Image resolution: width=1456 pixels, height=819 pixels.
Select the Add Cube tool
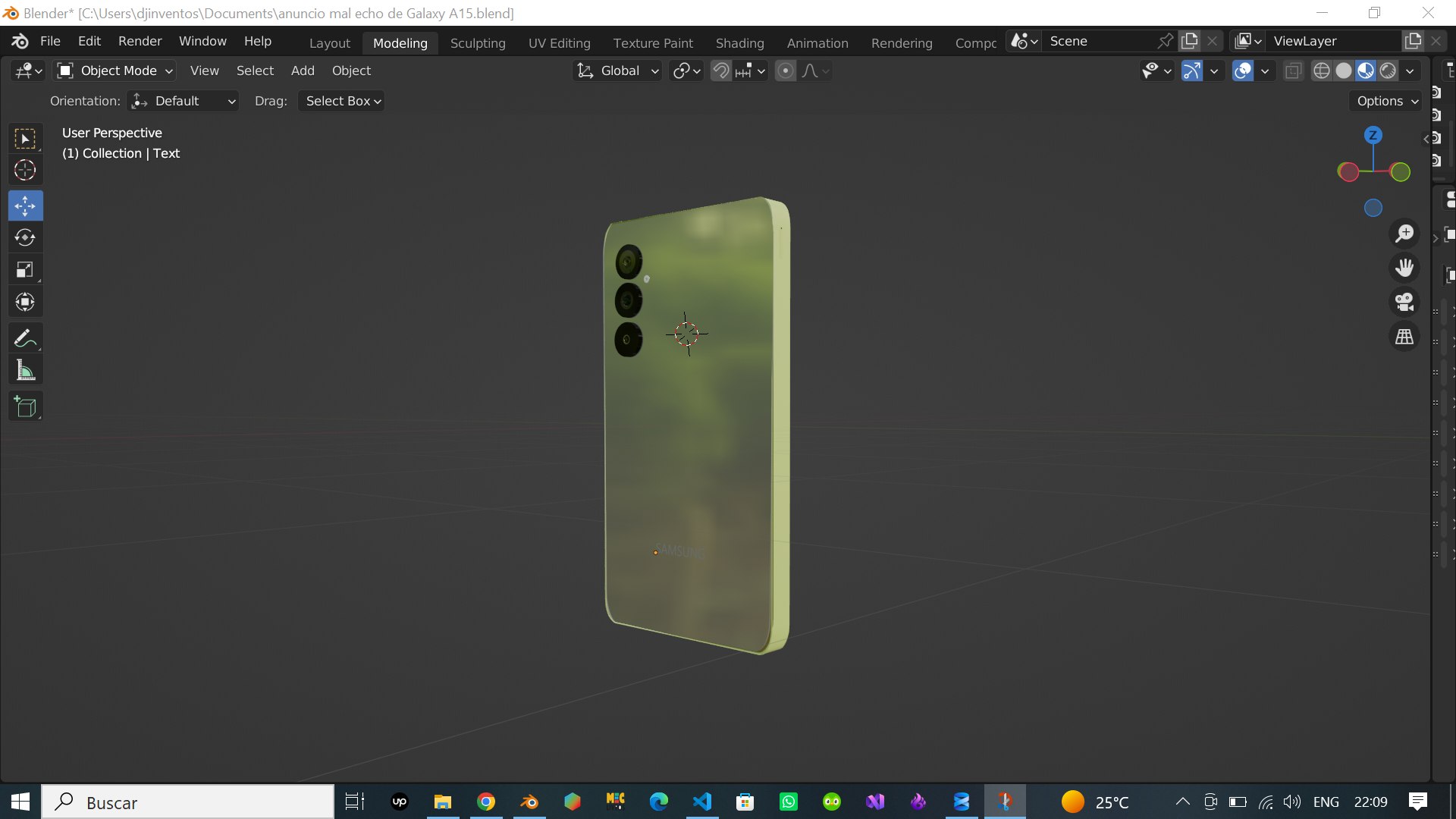click(25, 406)
